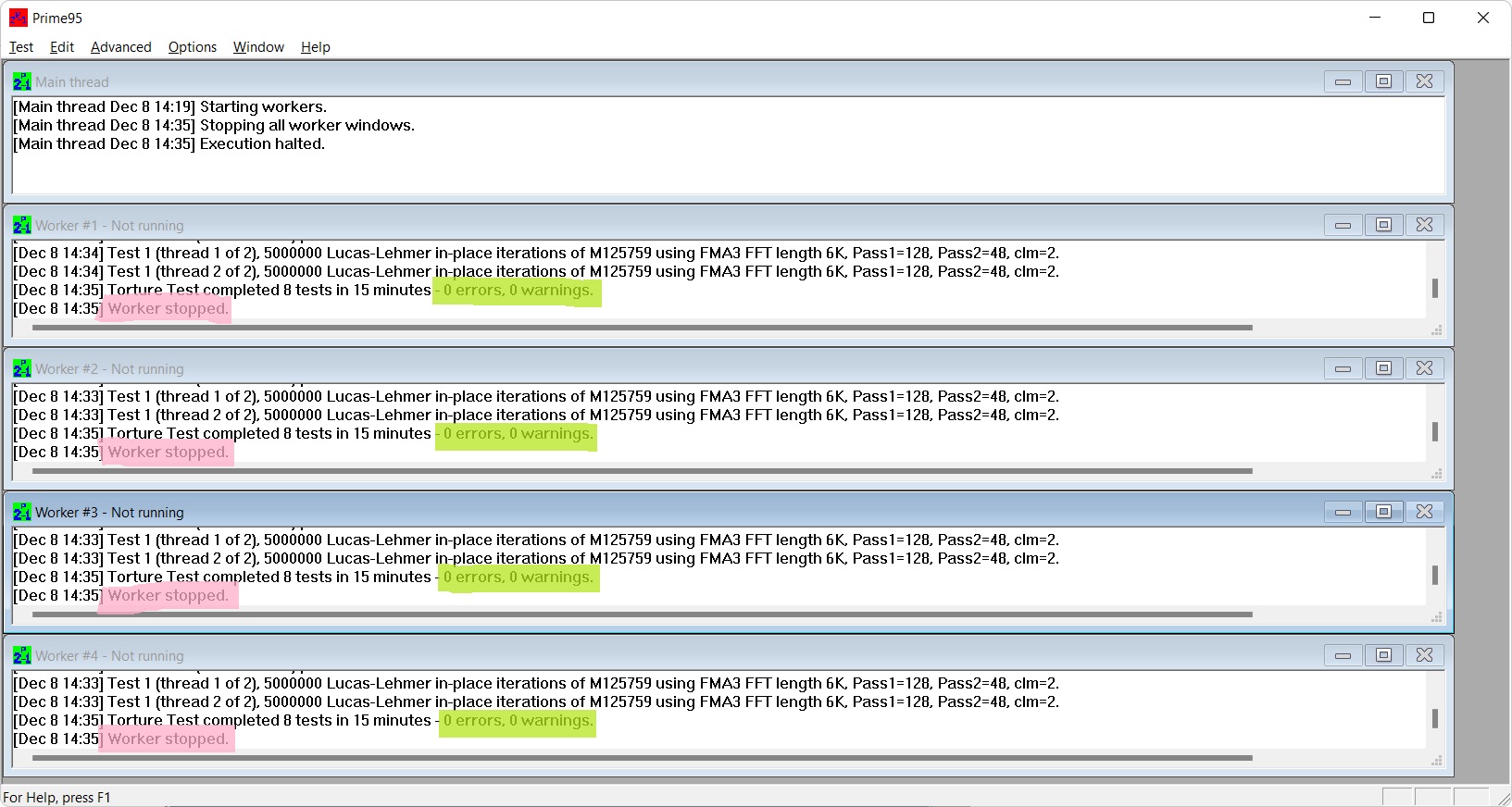Image resolution: width=1512 pixels, height=807 pixels.
Task: Open the Advanced menu
Action: click(120, 47)
